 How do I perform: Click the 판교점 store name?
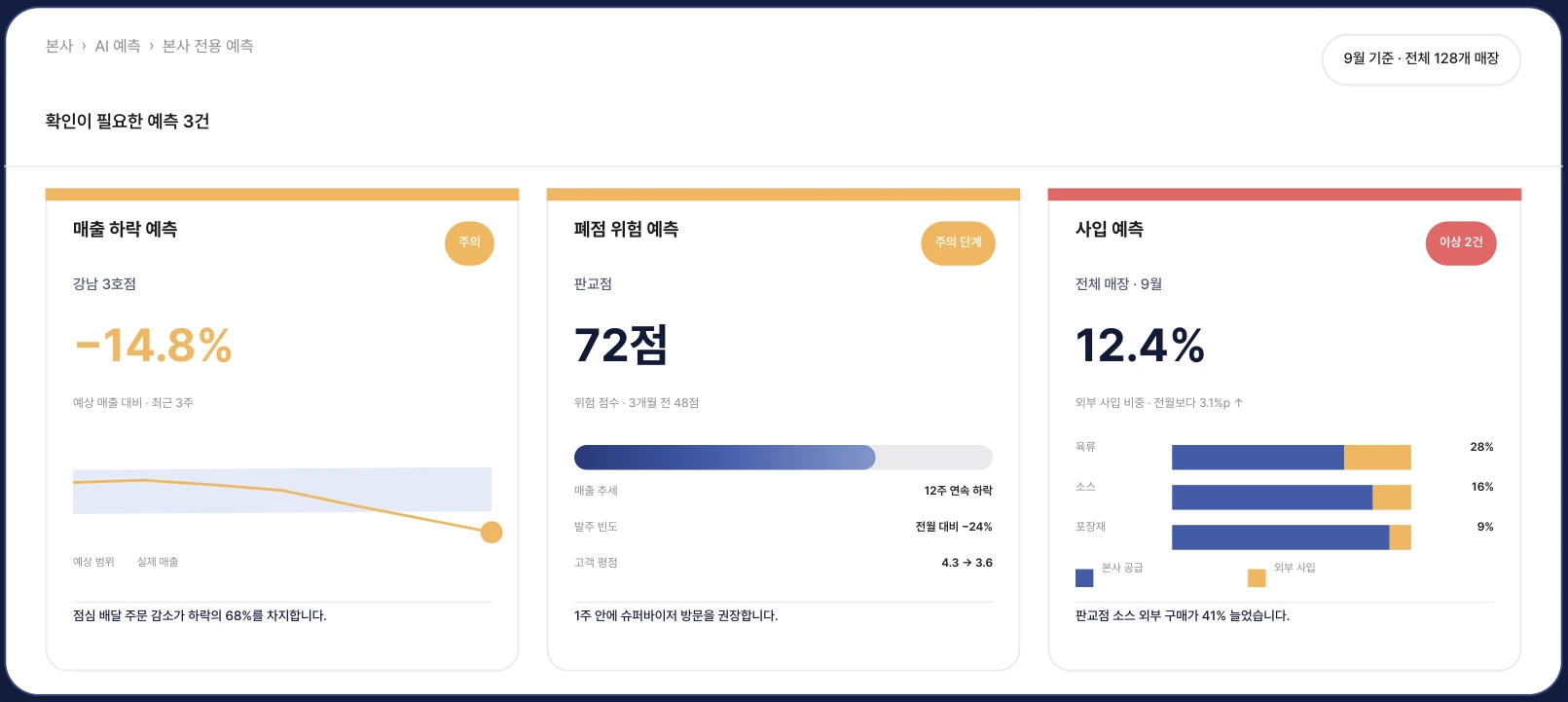click(593, 284)
